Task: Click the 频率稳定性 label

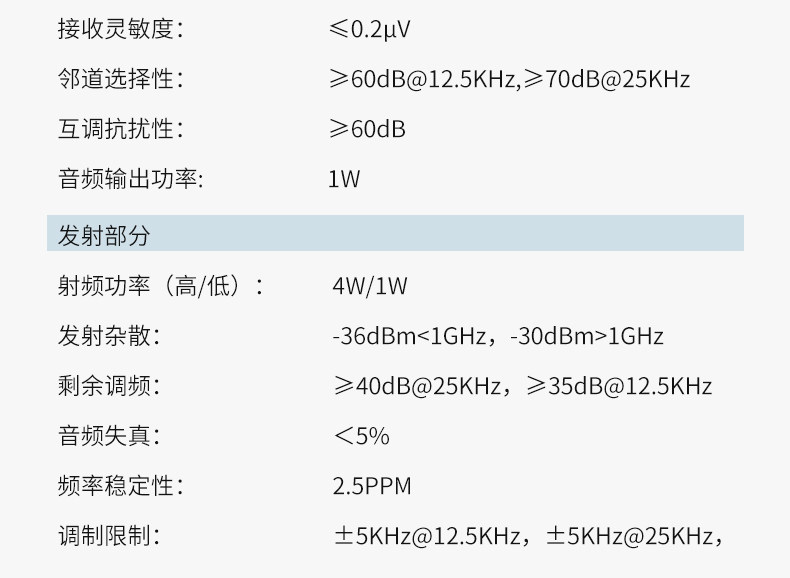Action: coord(121,487)
